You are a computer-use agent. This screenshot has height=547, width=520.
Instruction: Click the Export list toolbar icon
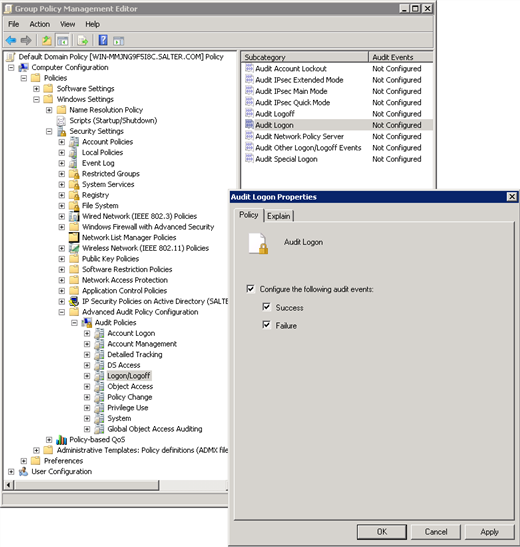pos(83,40)
